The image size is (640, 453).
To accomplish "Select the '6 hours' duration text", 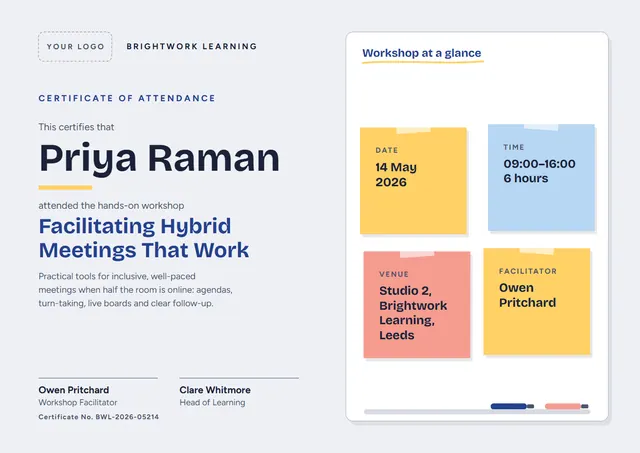I will pyautogui.click(x=526, y=178).
